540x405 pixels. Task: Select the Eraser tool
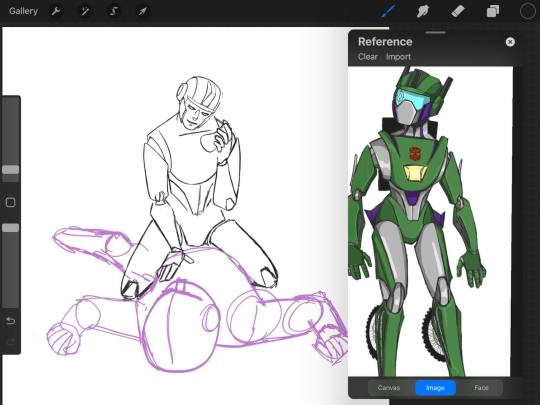458,11
